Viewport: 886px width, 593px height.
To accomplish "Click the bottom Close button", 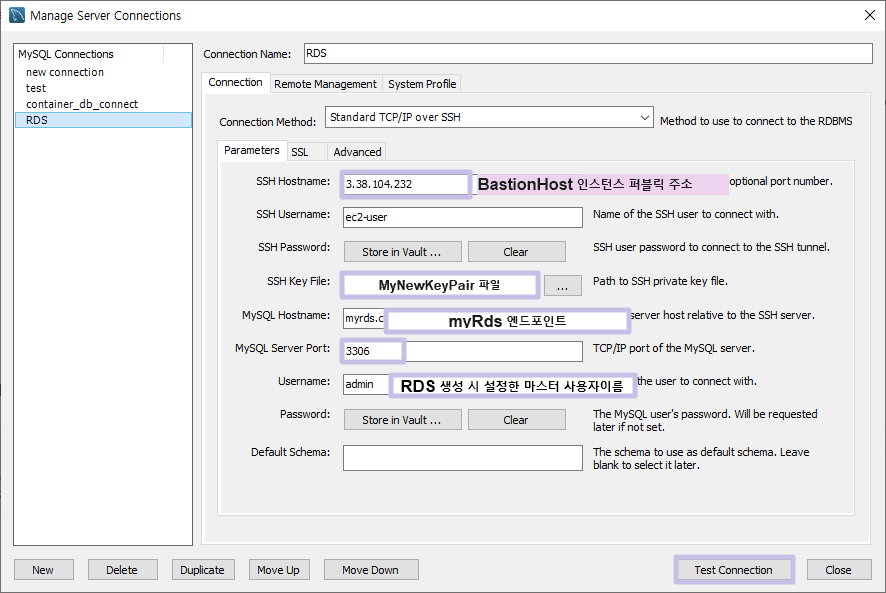I will pos(839,570).
